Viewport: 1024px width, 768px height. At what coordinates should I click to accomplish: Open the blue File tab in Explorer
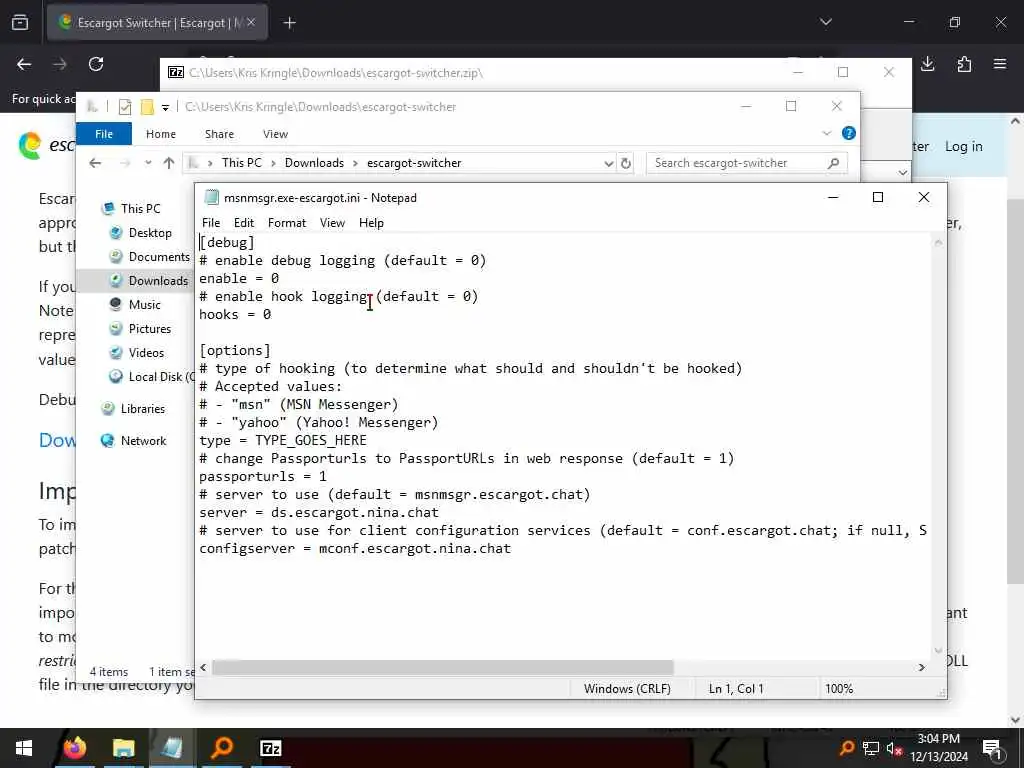pyautogui.click(x=104, y=134)
